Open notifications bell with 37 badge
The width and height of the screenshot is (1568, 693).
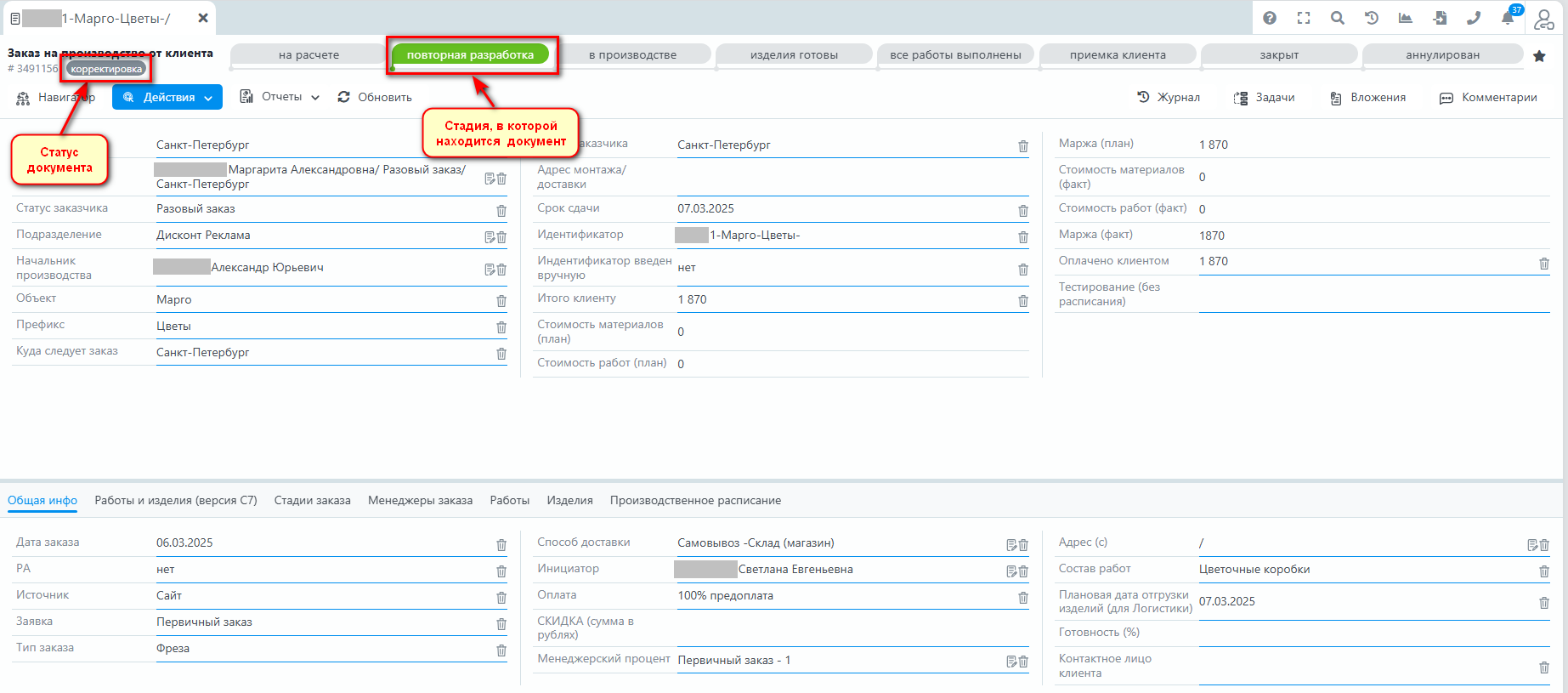[1508, 18]
